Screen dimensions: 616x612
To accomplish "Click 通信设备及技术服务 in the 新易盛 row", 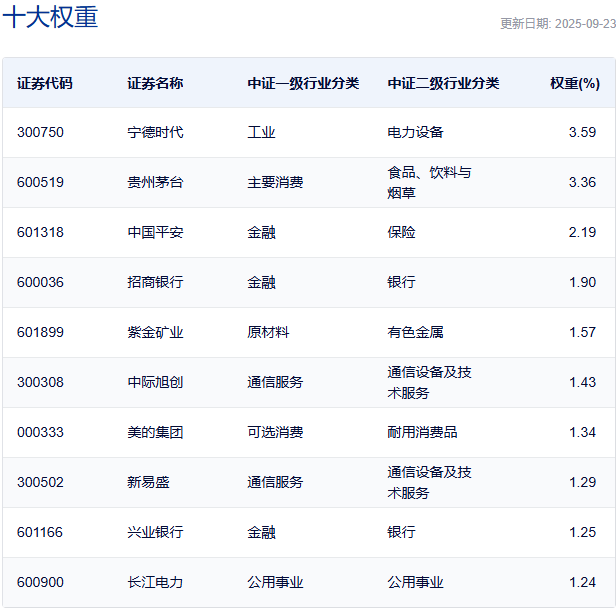I will click(x=429, y=483).
